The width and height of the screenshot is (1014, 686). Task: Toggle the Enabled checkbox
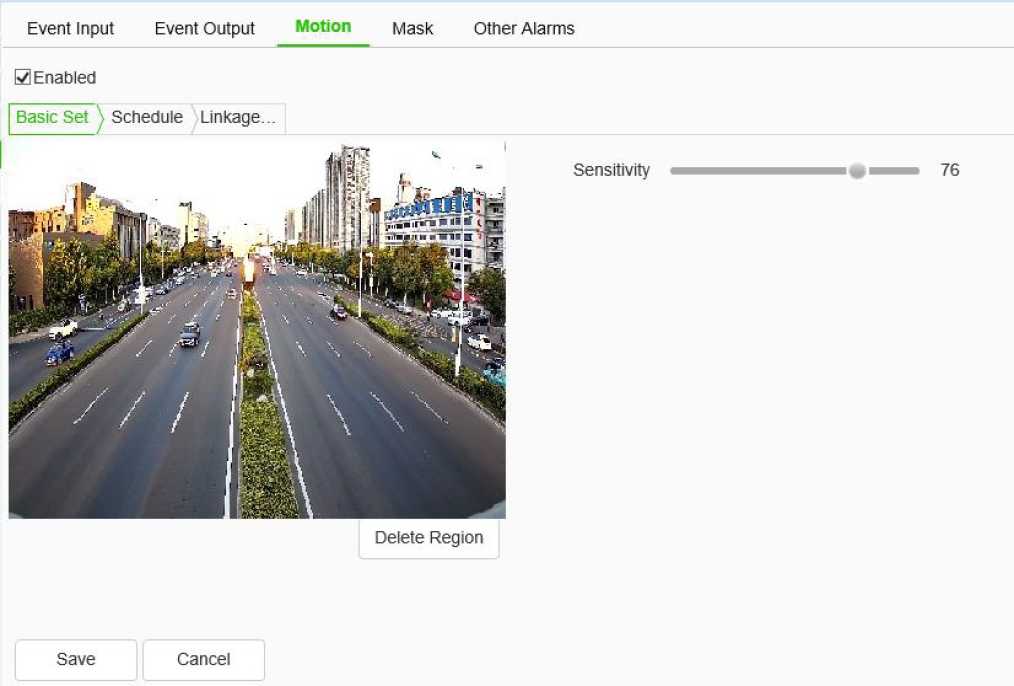click(23, 78)
